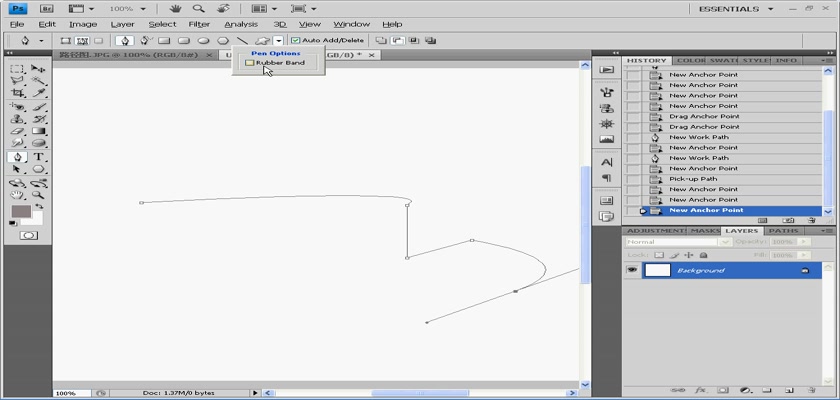Select the History Brush tool
This screenshot has width=840, height=400.
pyautogui.click(x=38, y=119)
